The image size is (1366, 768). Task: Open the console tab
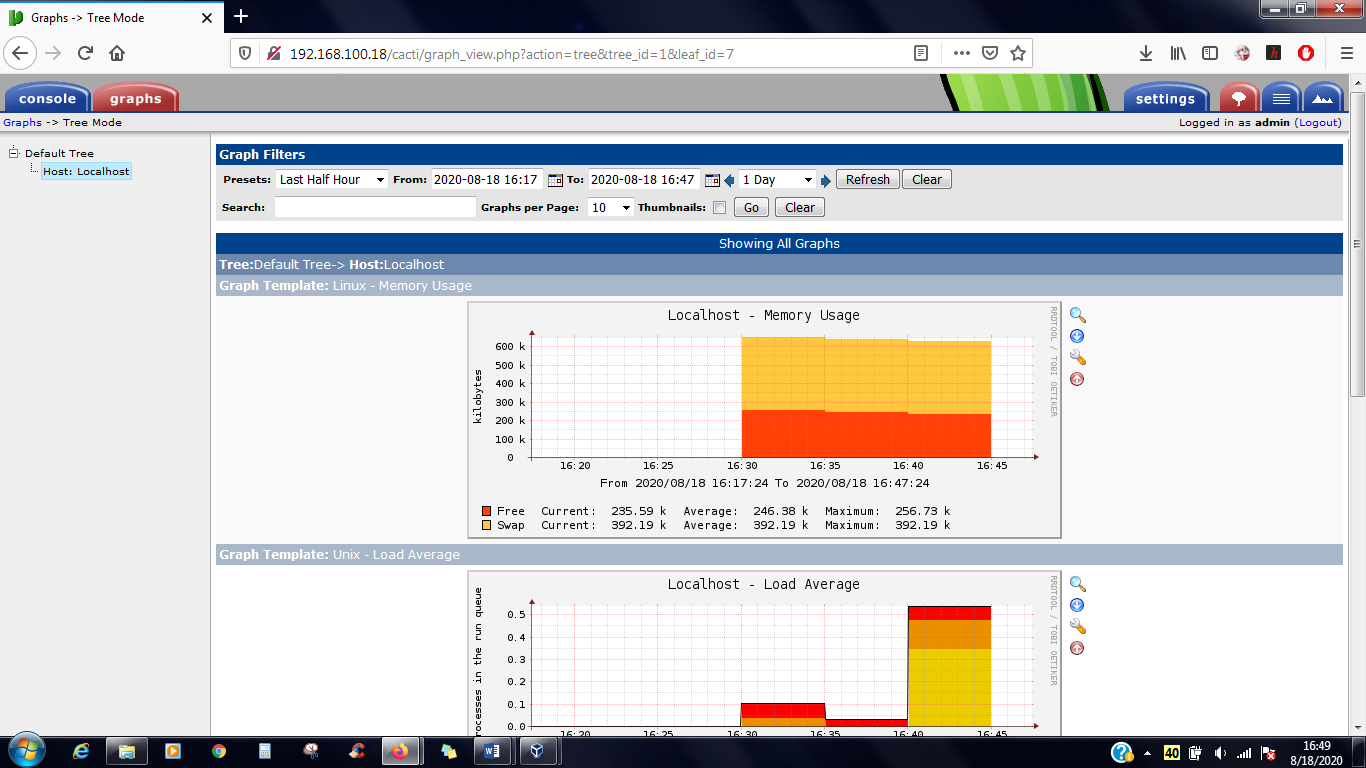pyautogui.click(x=47, y=98)
